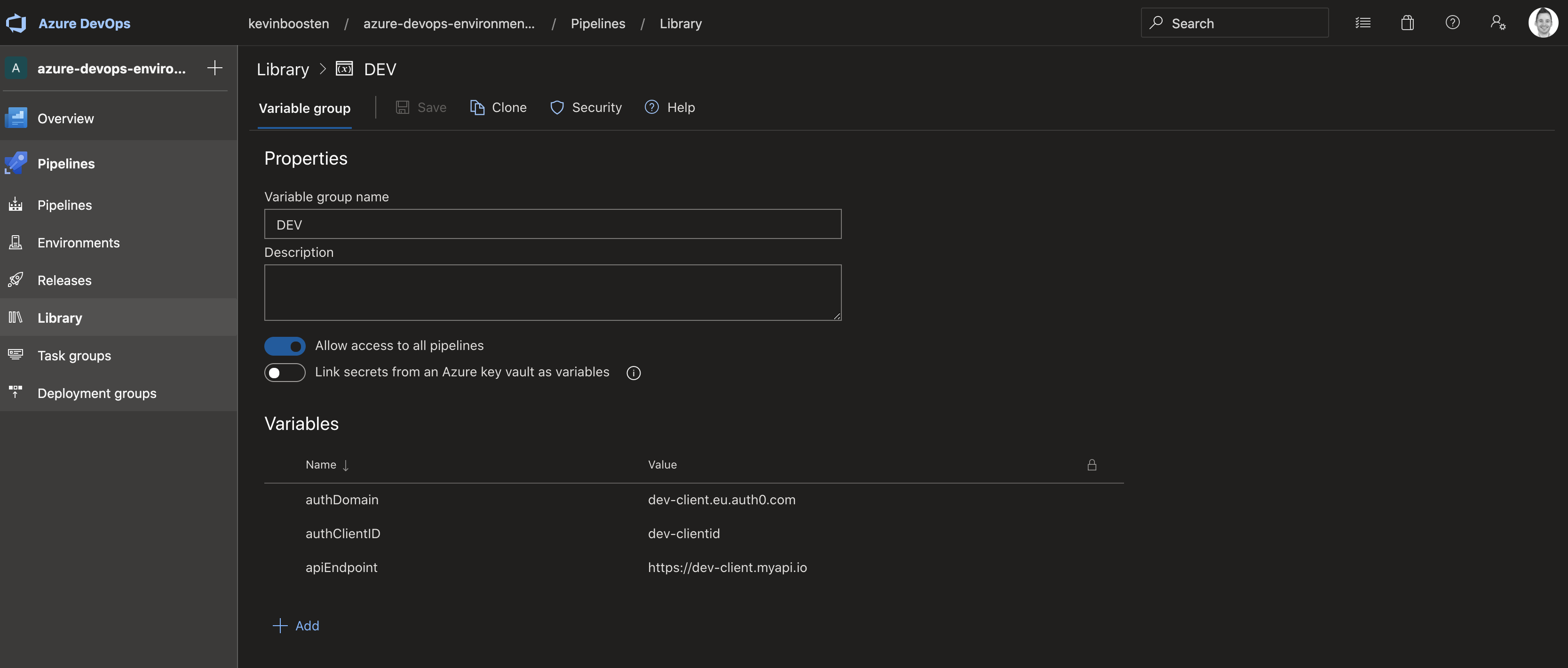
Task: Click the Security shield icon
Action: 556,107
